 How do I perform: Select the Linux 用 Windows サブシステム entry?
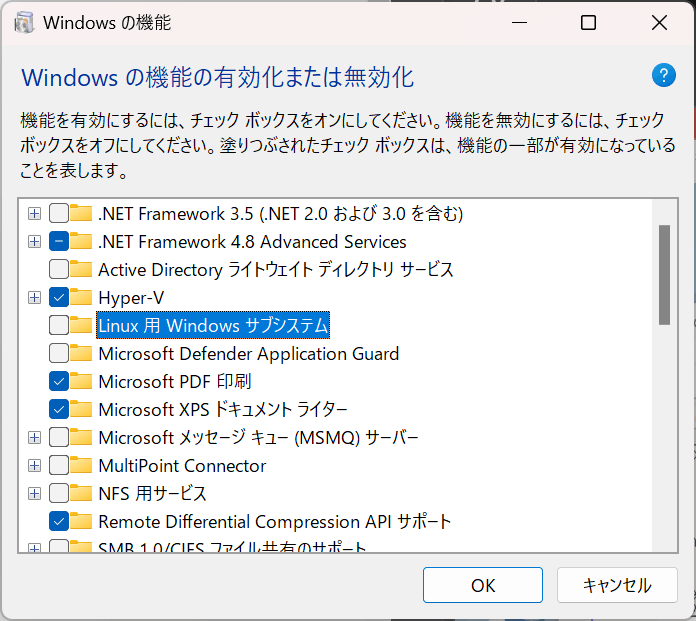point(213,325)
